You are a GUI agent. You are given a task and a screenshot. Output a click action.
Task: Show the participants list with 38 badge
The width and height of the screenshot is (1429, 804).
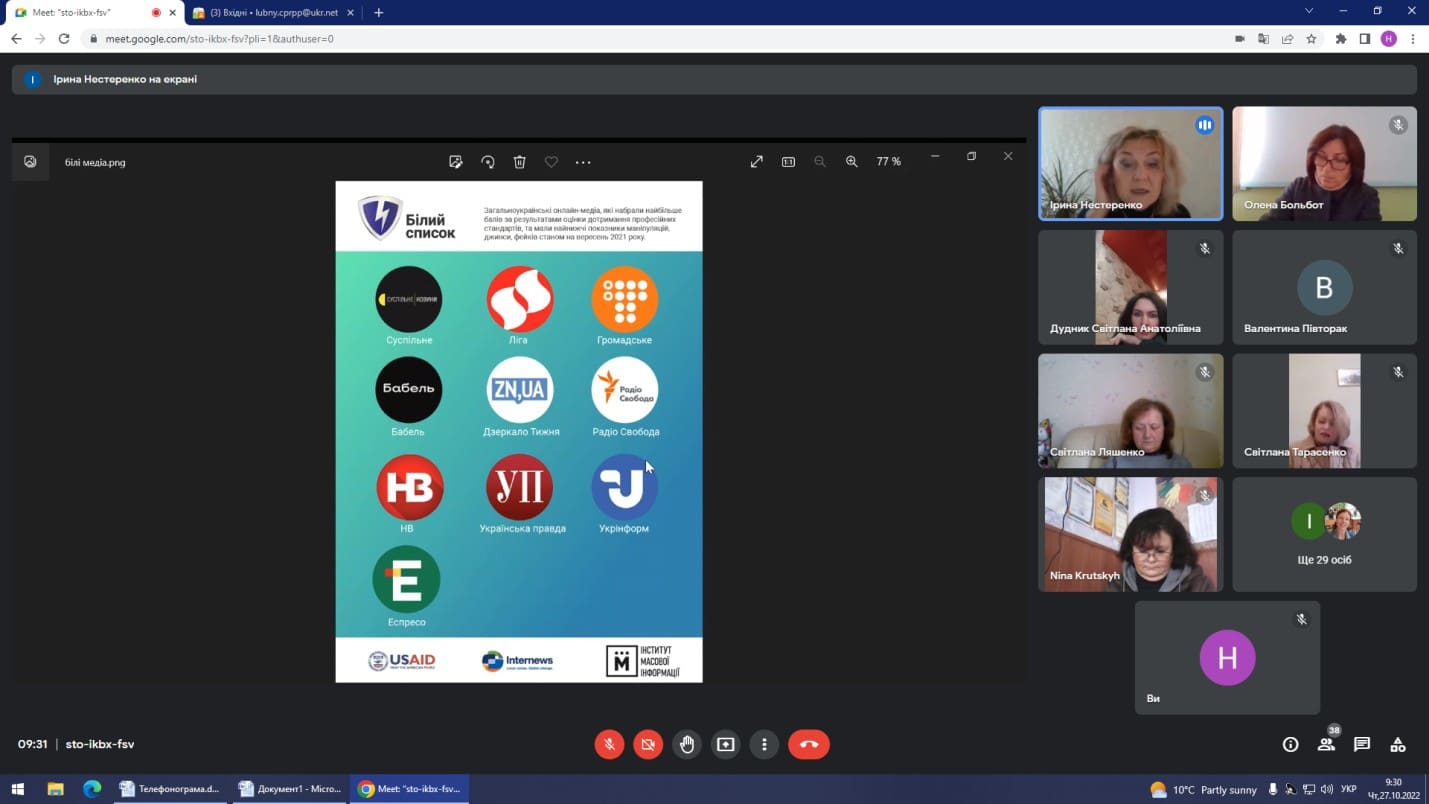point(1327,743)
